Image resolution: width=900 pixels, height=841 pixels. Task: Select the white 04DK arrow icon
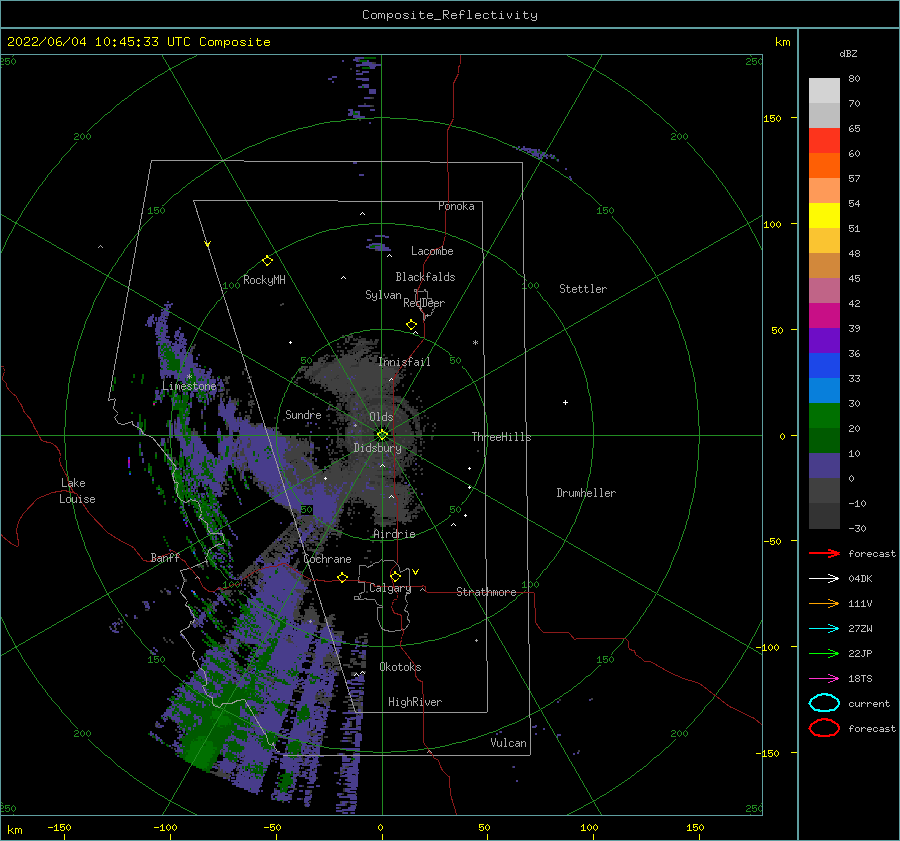coord(824,578)
